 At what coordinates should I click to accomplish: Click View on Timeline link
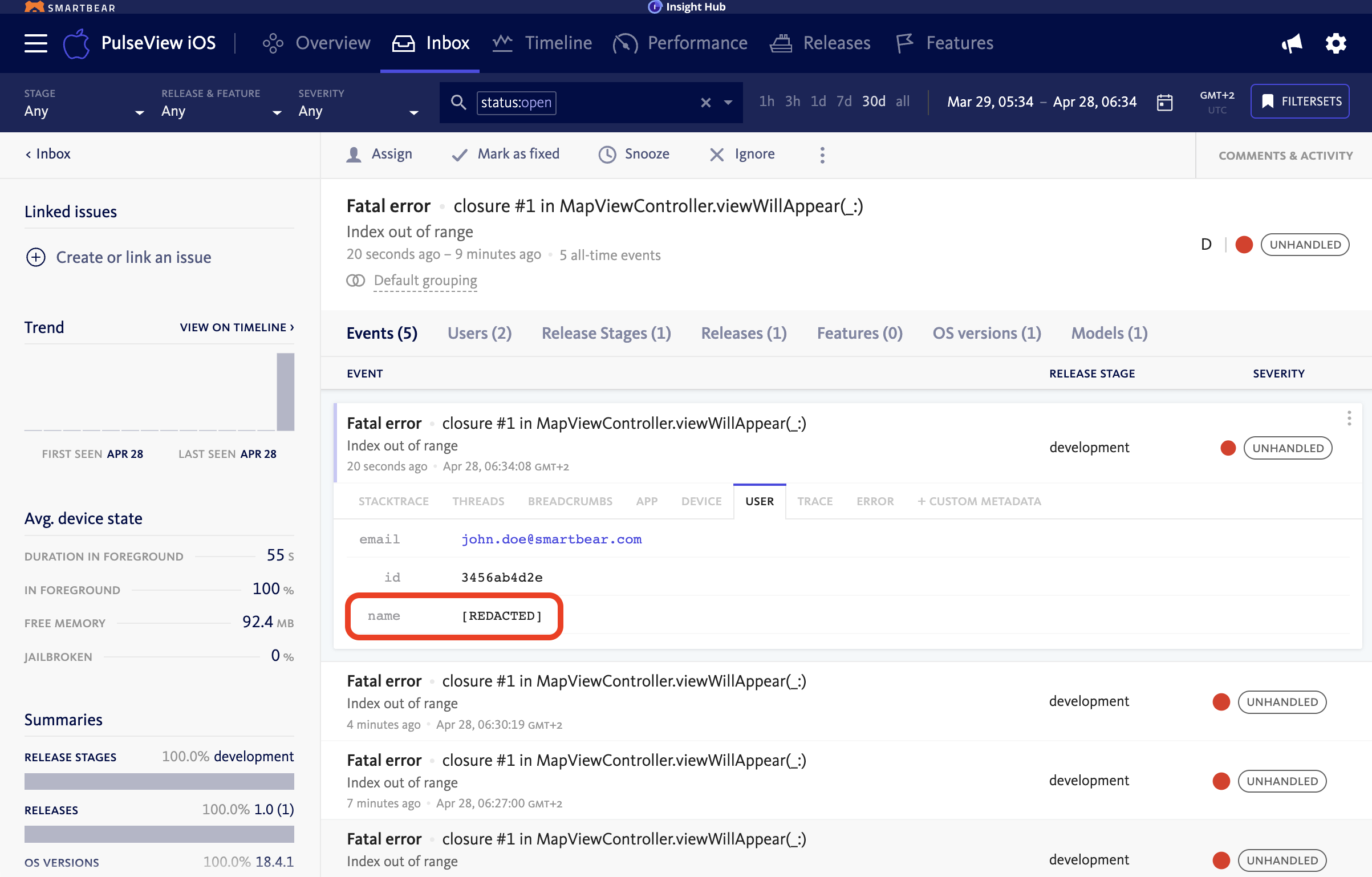[237, 327]
